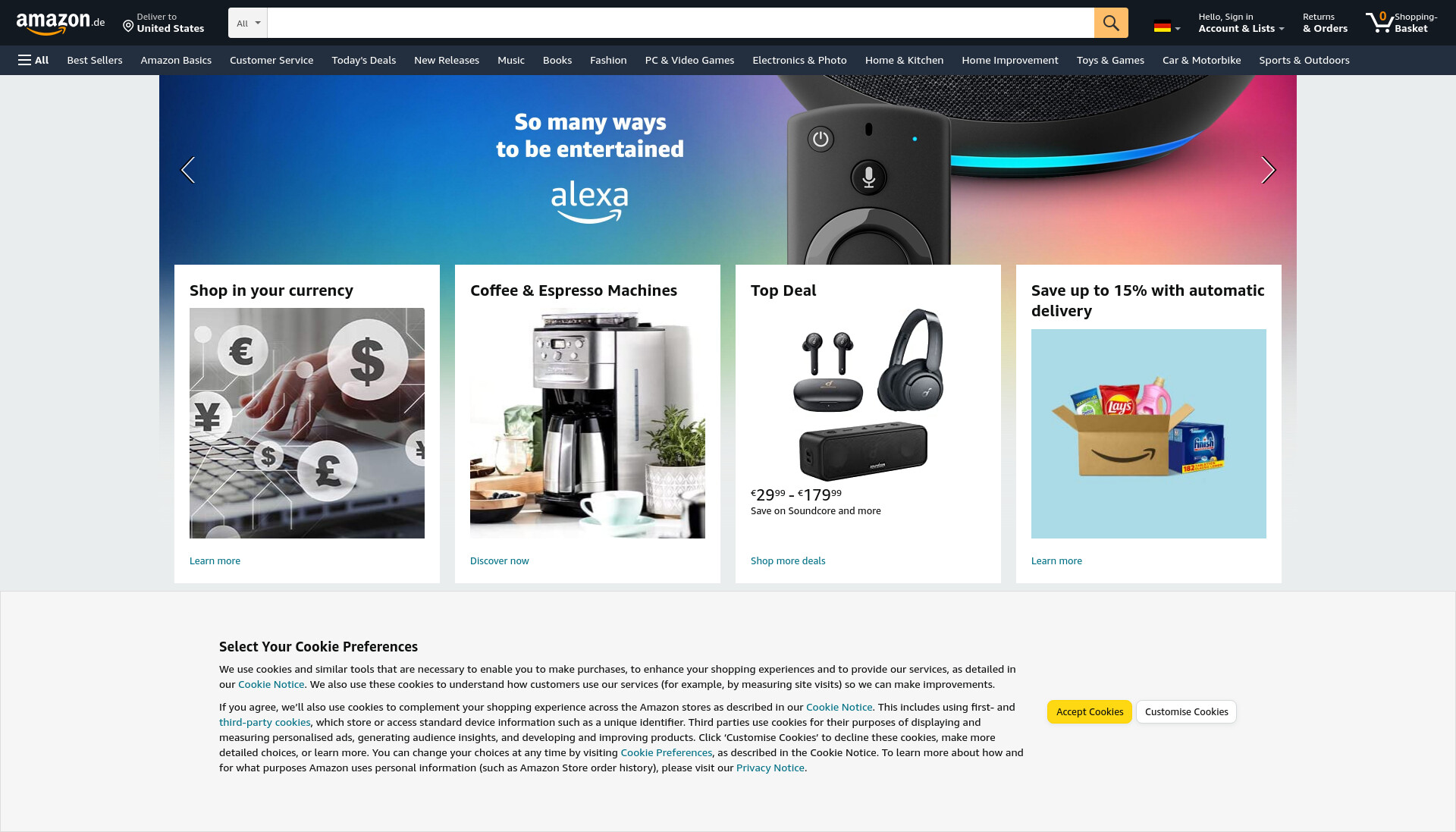Click the delivery location pin icon
The height and width of the screenshot is (832, 1456).
pos(128,27)
